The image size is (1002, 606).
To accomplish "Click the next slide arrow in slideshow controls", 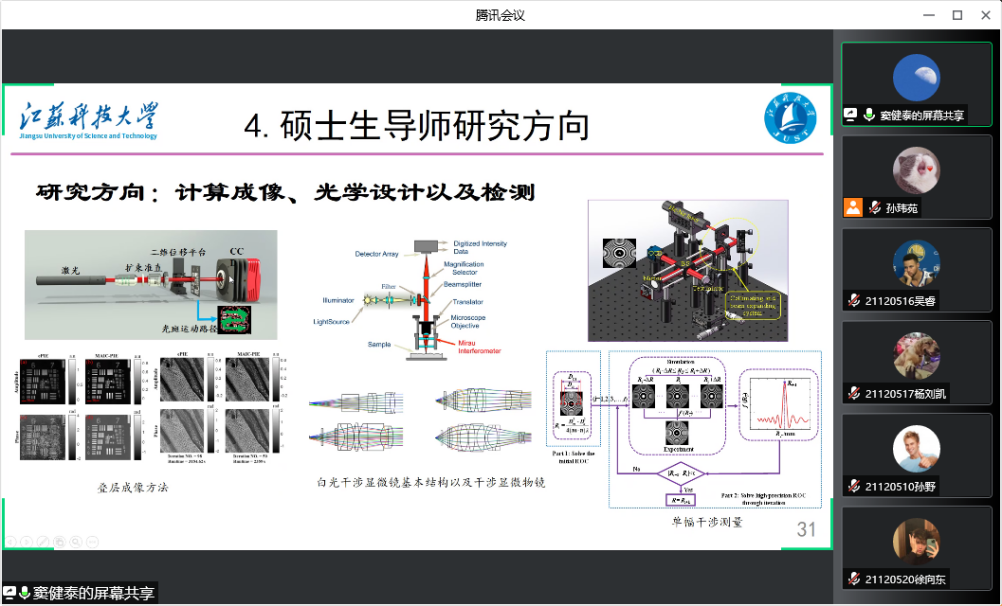I will tap(27, 542).
